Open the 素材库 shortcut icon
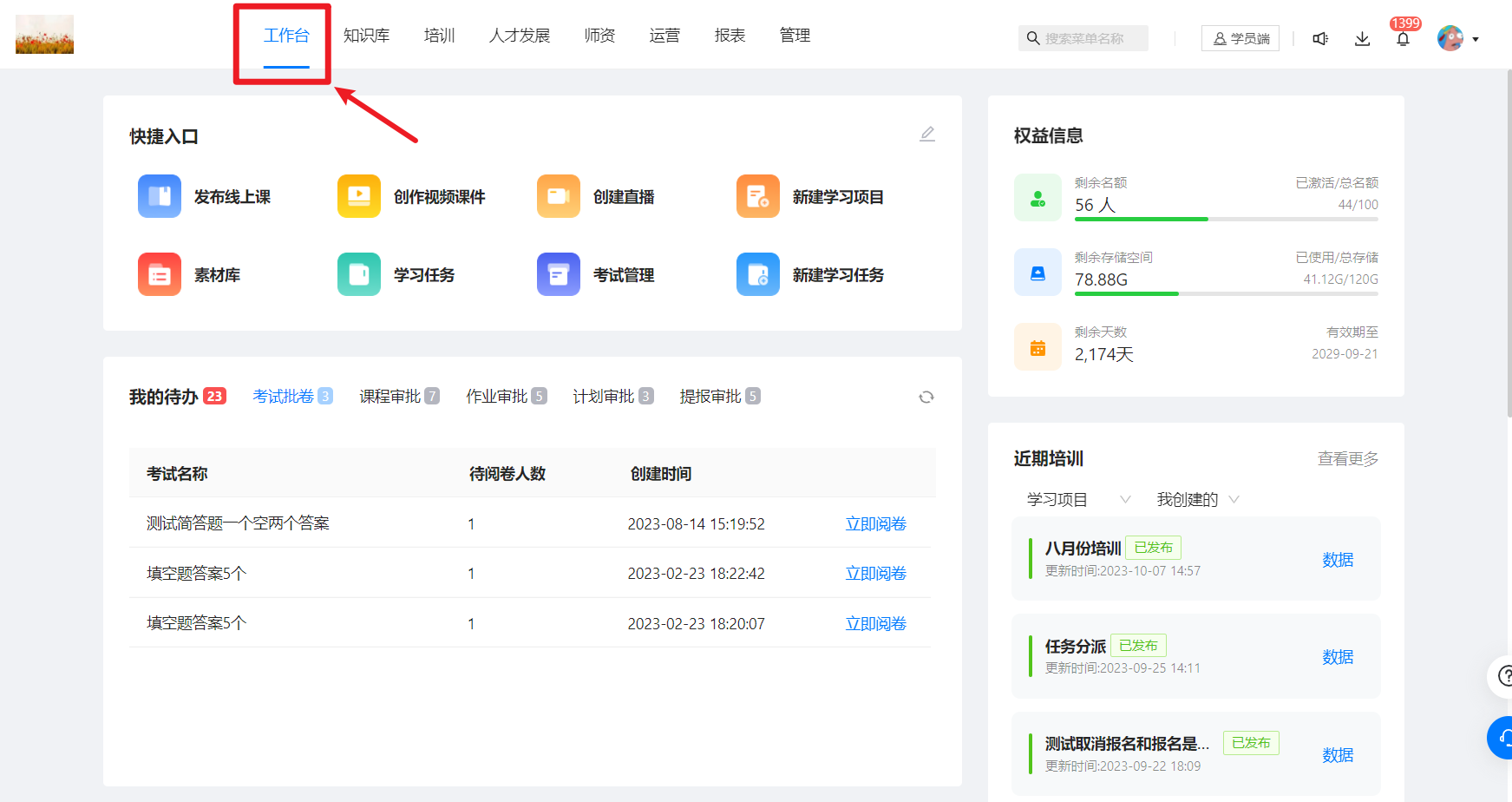The image size is (1512, 802). point(160,274)
